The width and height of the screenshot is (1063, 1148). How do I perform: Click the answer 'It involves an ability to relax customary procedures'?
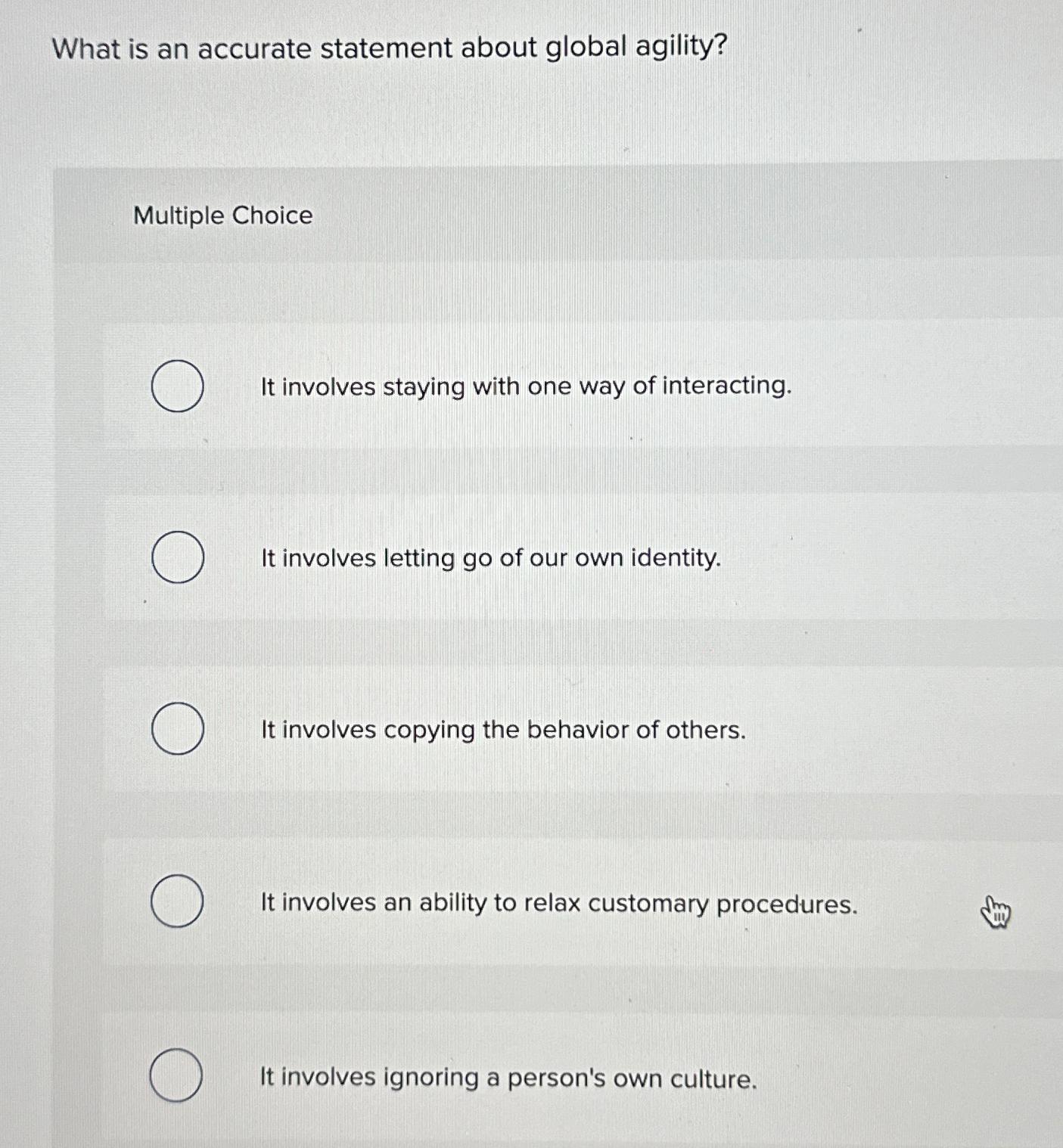(556, 903)
